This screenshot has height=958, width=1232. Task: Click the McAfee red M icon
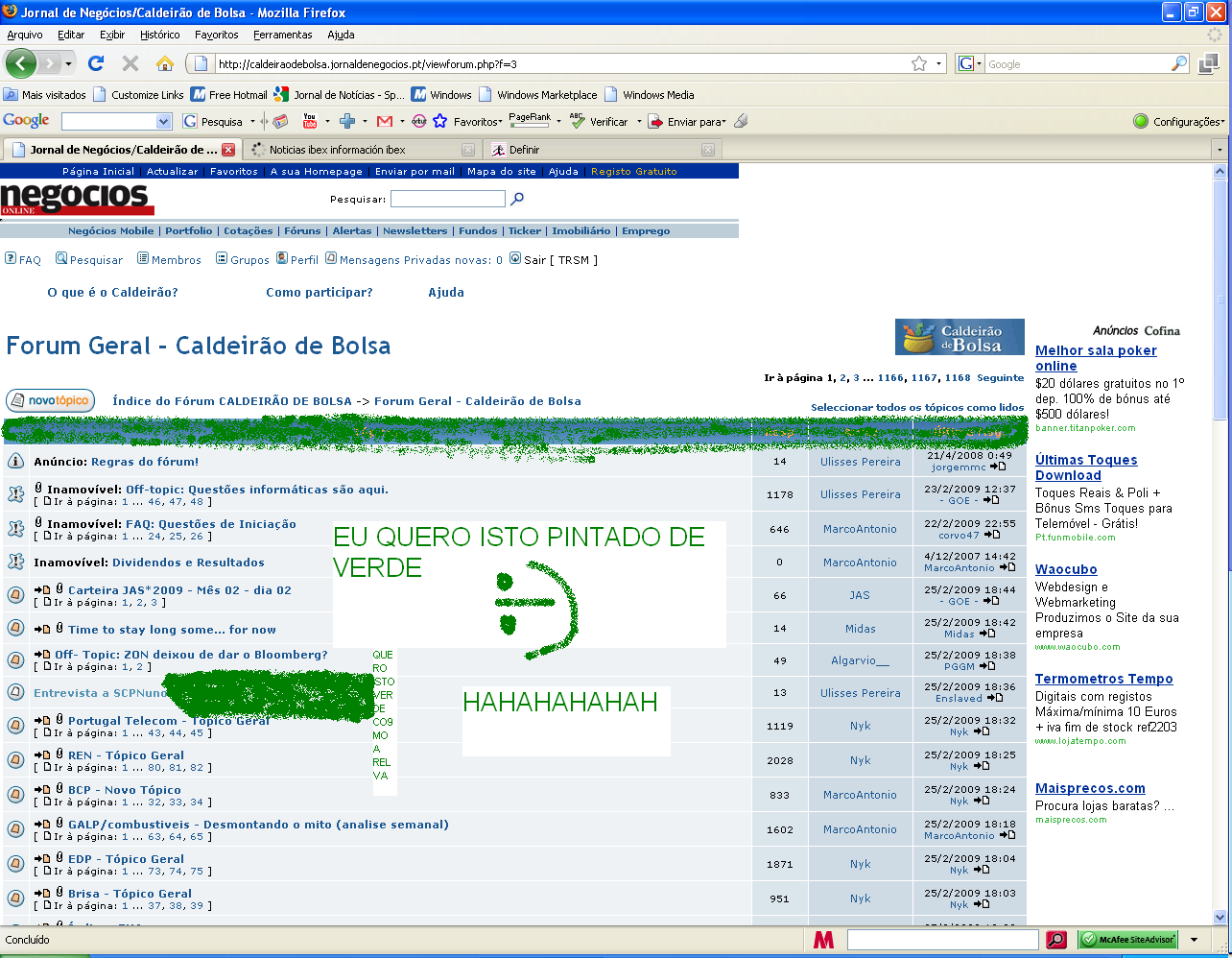click(x=823, y=940)
